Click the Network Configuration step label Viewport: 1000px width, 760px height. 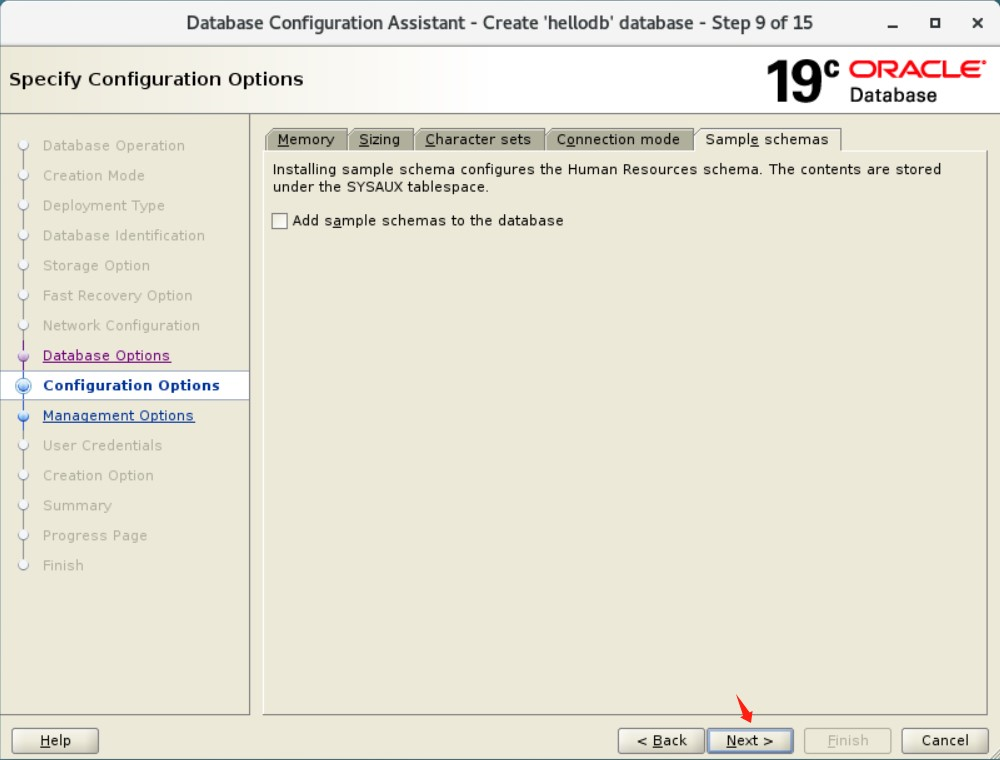(x=121, y=325)
